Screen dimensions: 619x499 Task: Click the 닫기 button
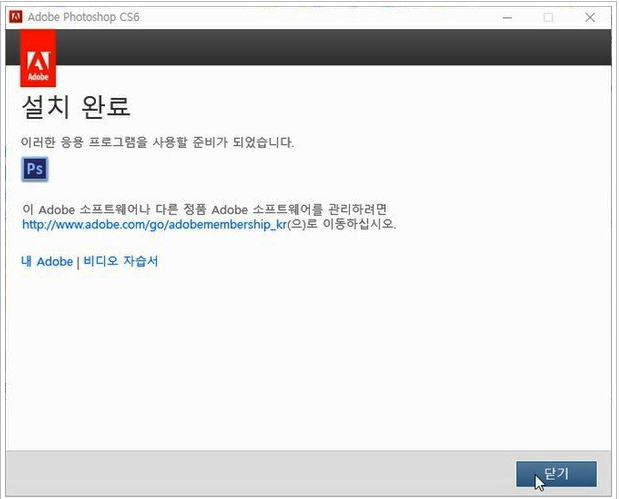point(556,474)
